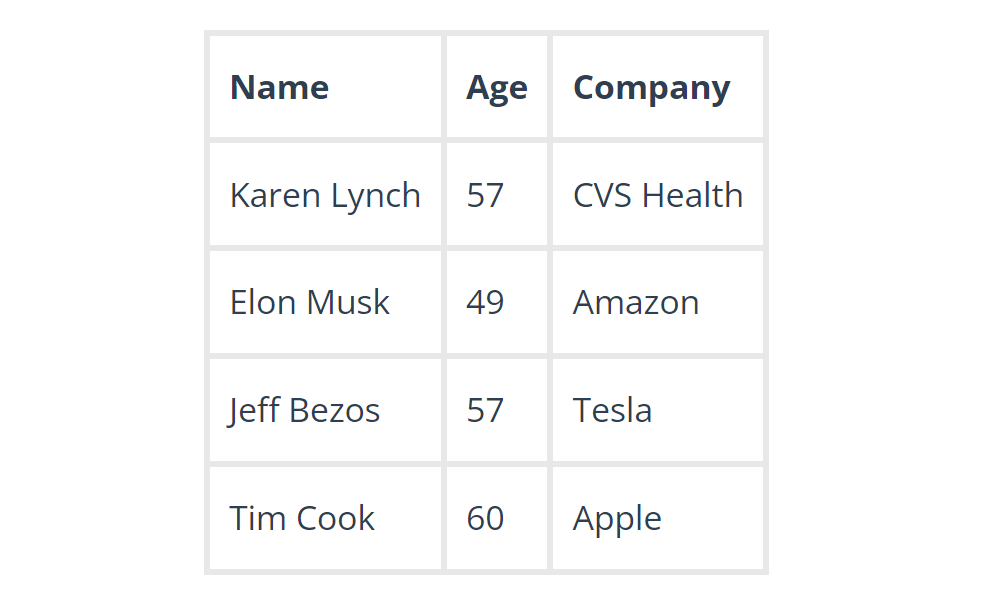The width and height of the screenshot is (1001, 600).
Task: Click the Age column header
Action: pos(496,88)
